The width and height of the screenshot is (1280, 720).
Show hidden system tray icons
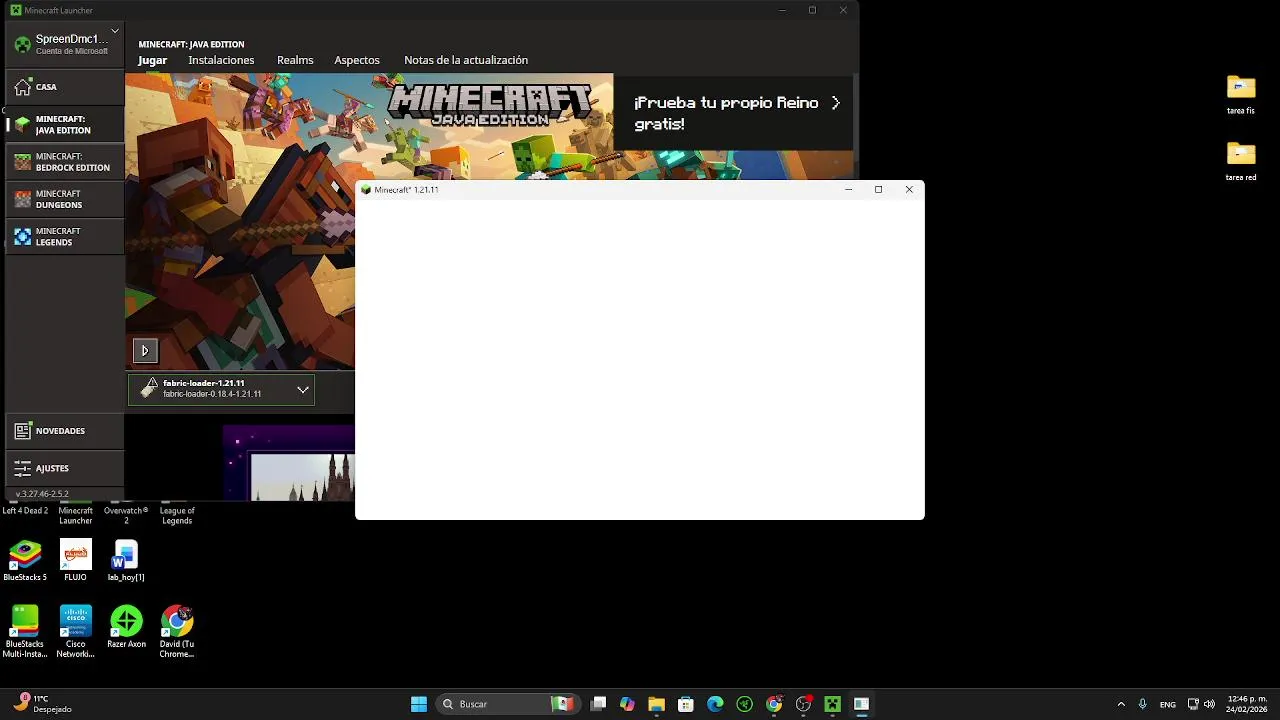click(x=1121, y=704)
